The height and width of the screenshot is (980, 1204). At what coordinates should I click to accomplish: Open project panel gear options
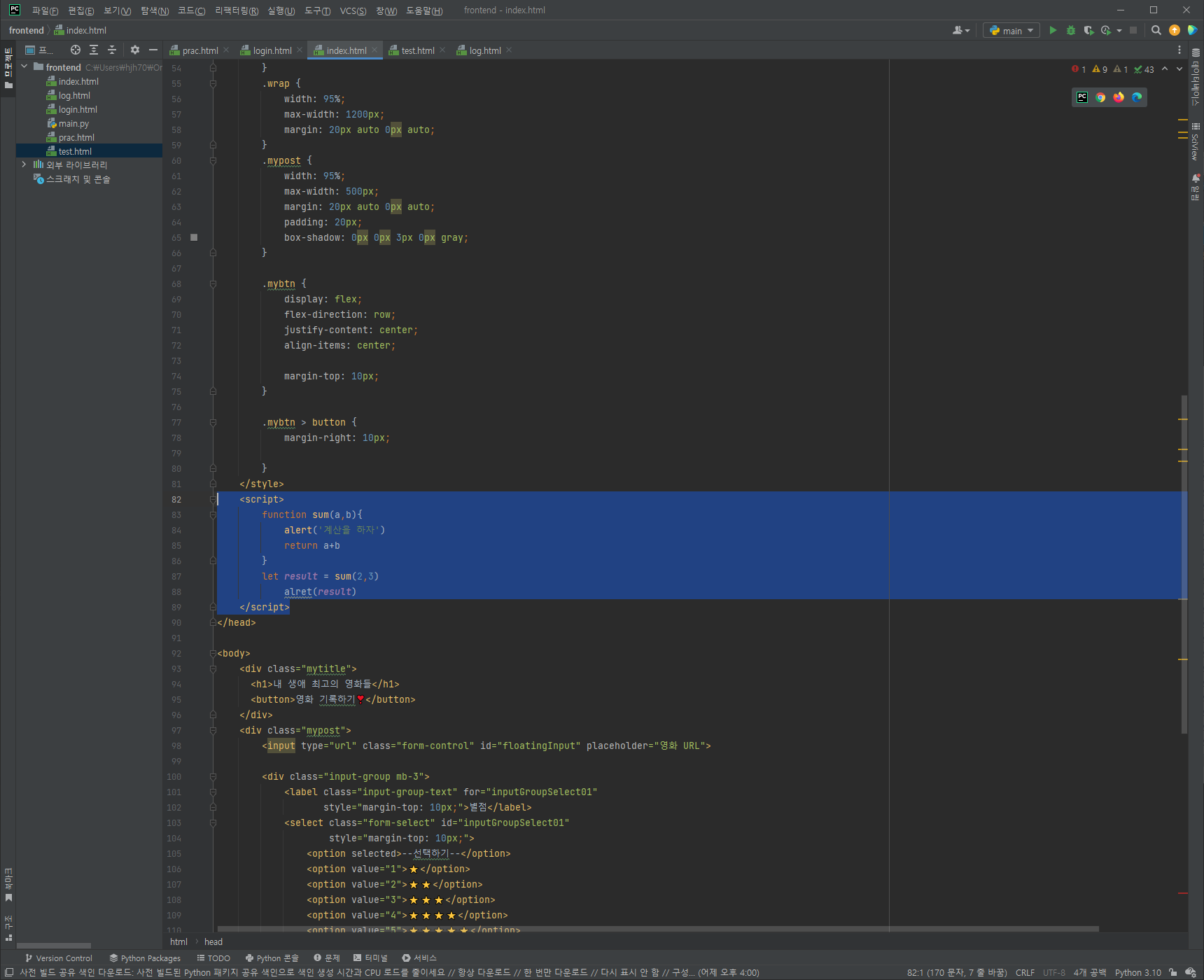pyautogui.click(x=135, y=50)
